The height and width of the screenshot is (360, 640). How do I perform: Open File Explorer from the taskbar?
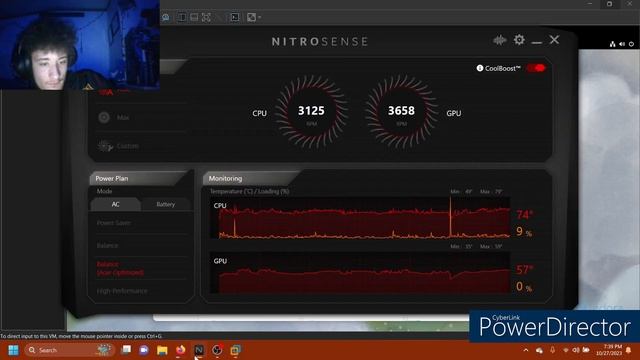162,350
